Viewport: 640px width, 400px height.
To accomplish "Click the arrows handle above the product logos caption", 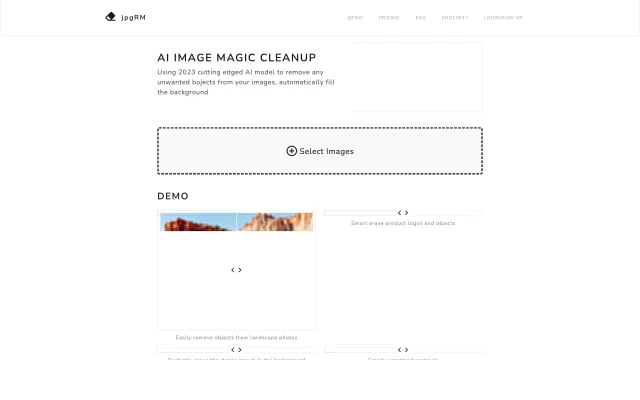I will [x=403, y=213].
